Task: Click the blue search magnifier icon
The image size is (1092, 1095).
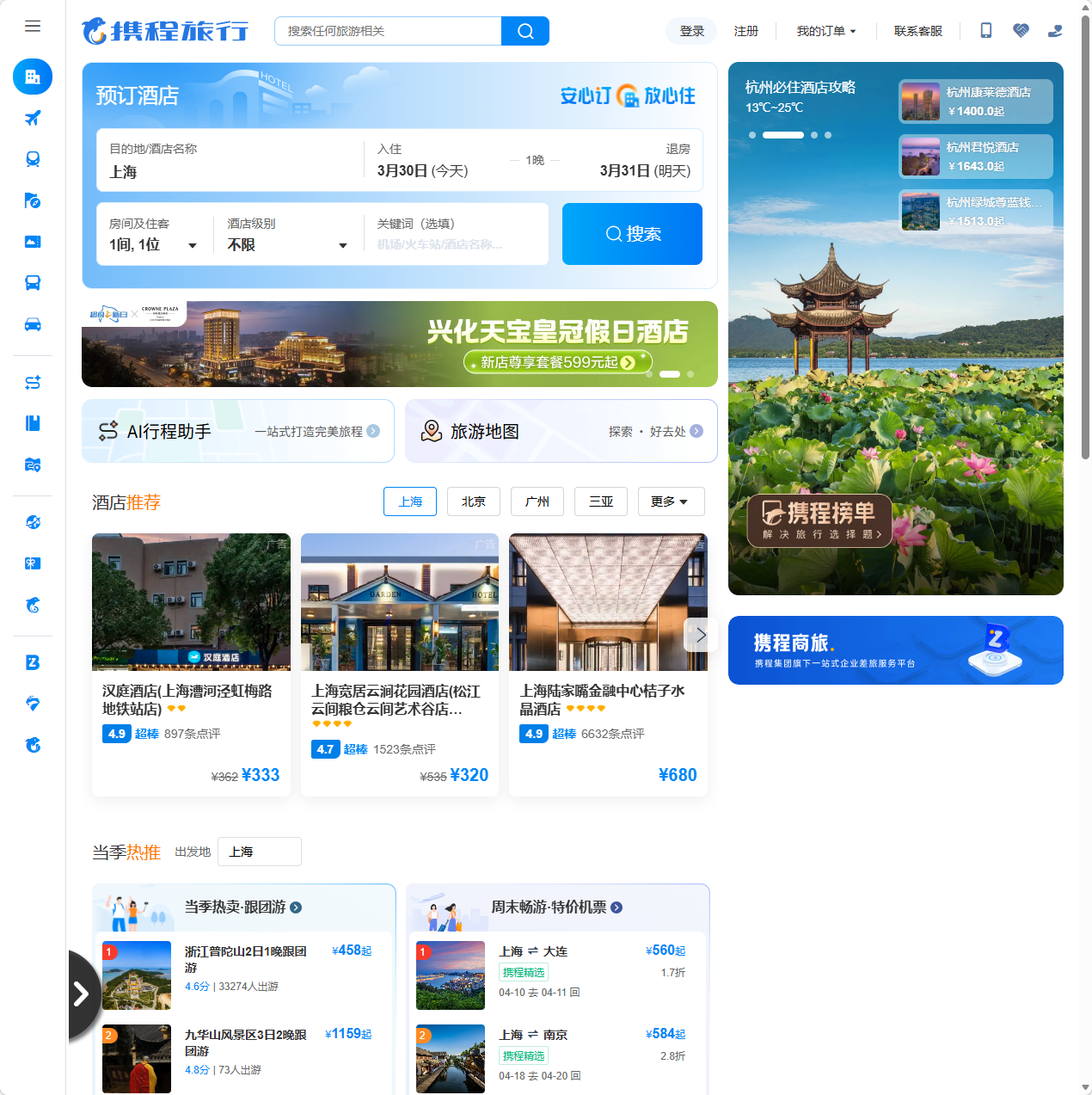Action: 525,30
